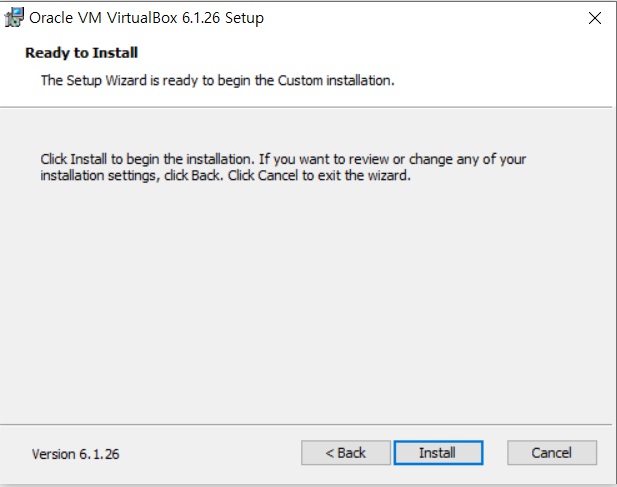Screen dimensions: 617x487
Task: Go back with the < Back button
Action: [346, 453]
